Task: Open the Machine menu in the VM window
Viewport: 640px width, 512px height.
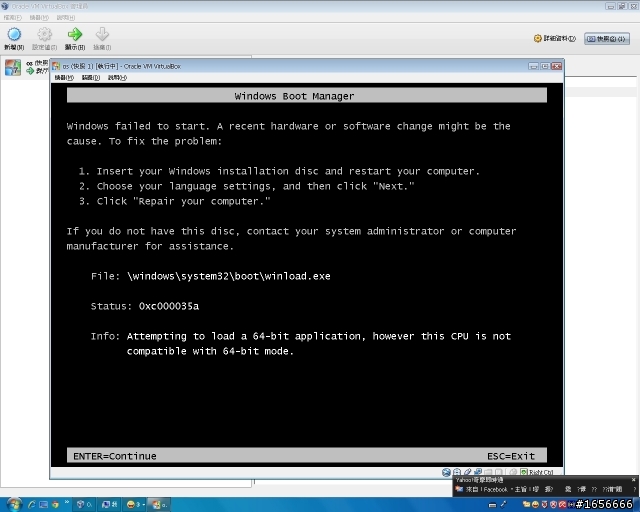Action: (x=64, y=78)
